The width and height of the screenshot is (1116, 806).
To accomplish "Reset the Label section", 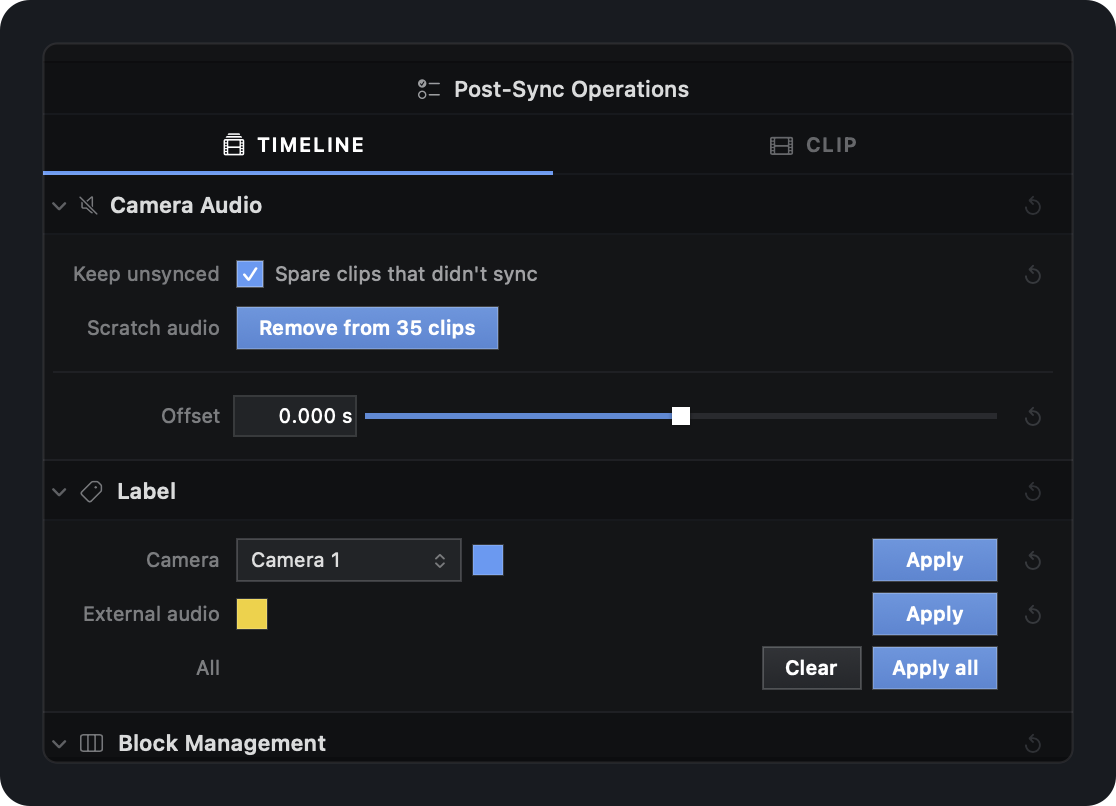I will 1033,491.
